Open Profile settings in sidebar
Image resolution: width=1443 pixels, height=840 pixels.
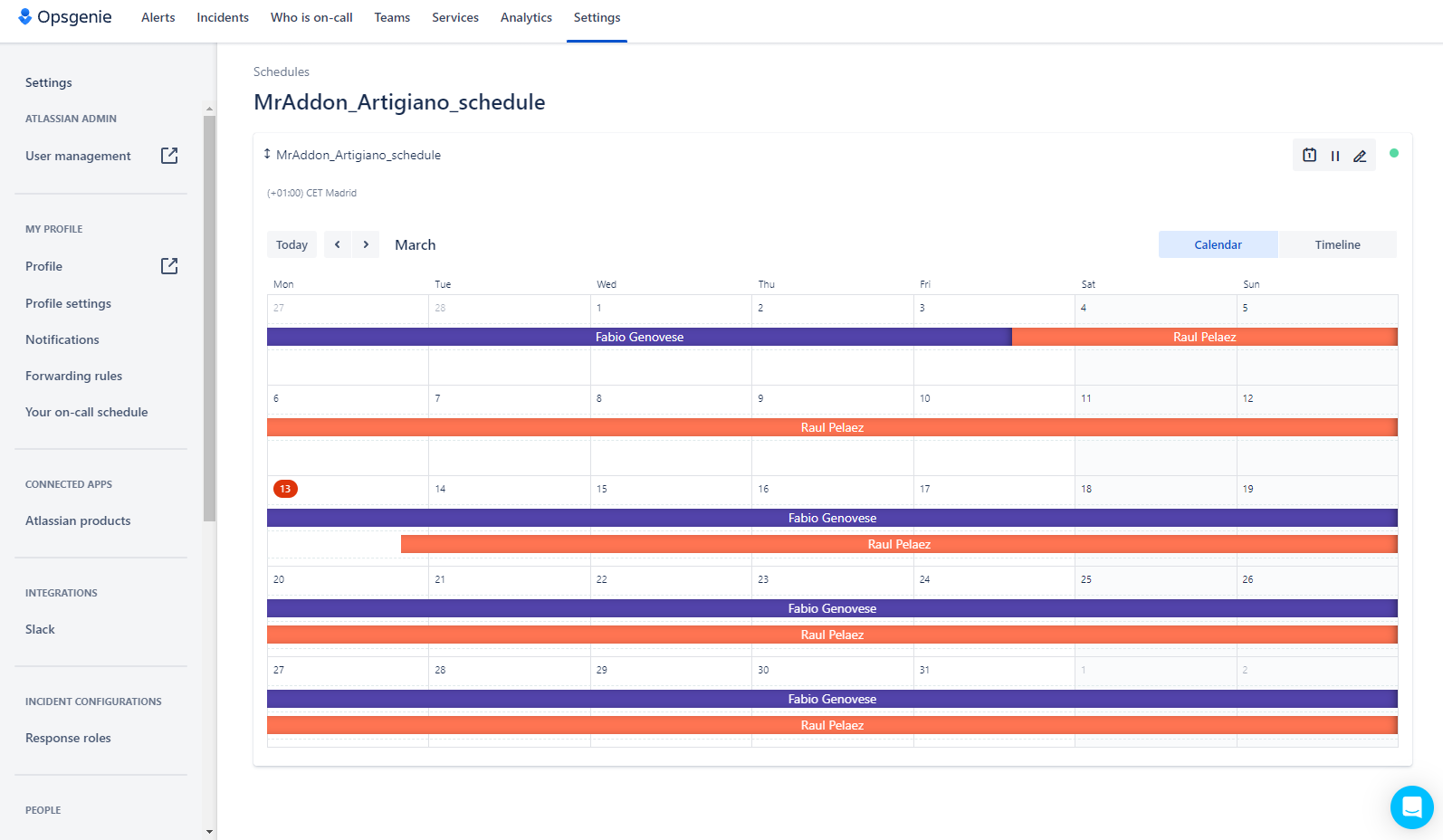tap(68, 303)
